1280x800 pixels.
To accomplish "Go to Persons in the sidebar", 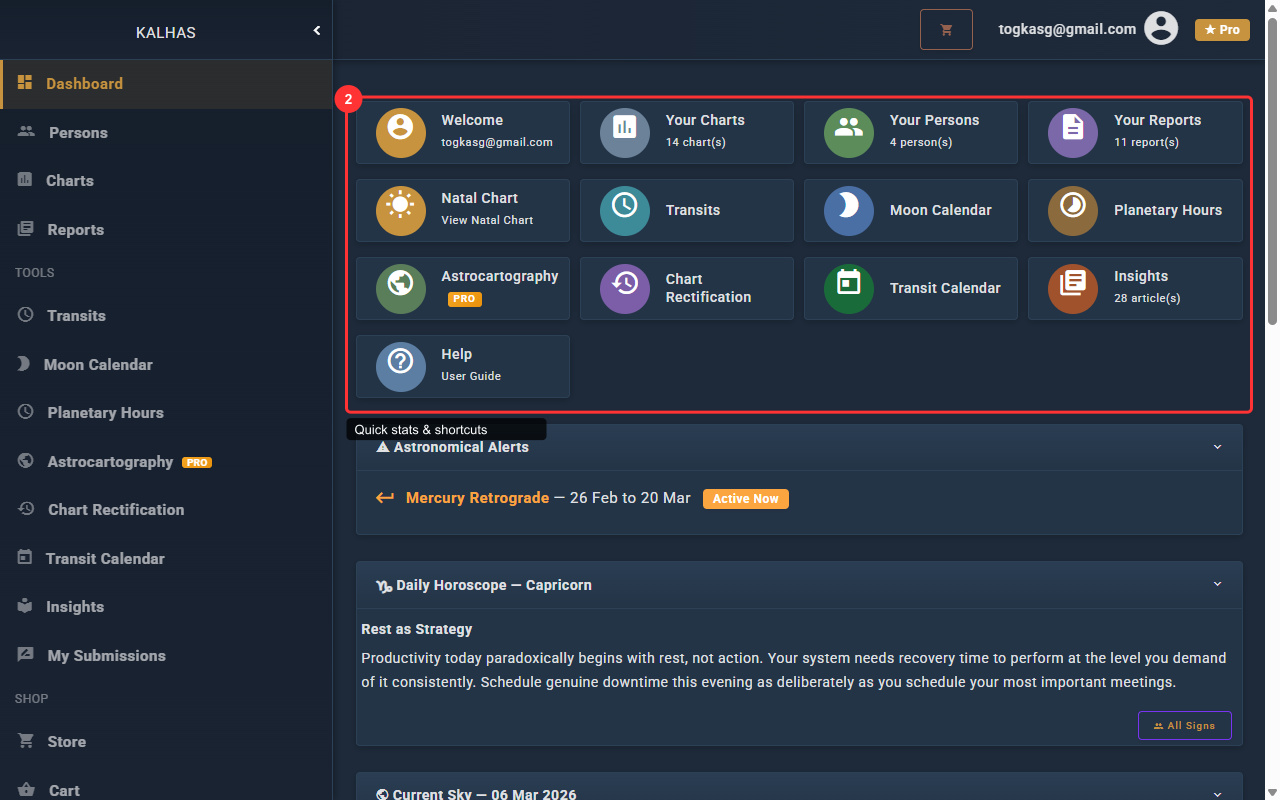I will coord(78,133).
